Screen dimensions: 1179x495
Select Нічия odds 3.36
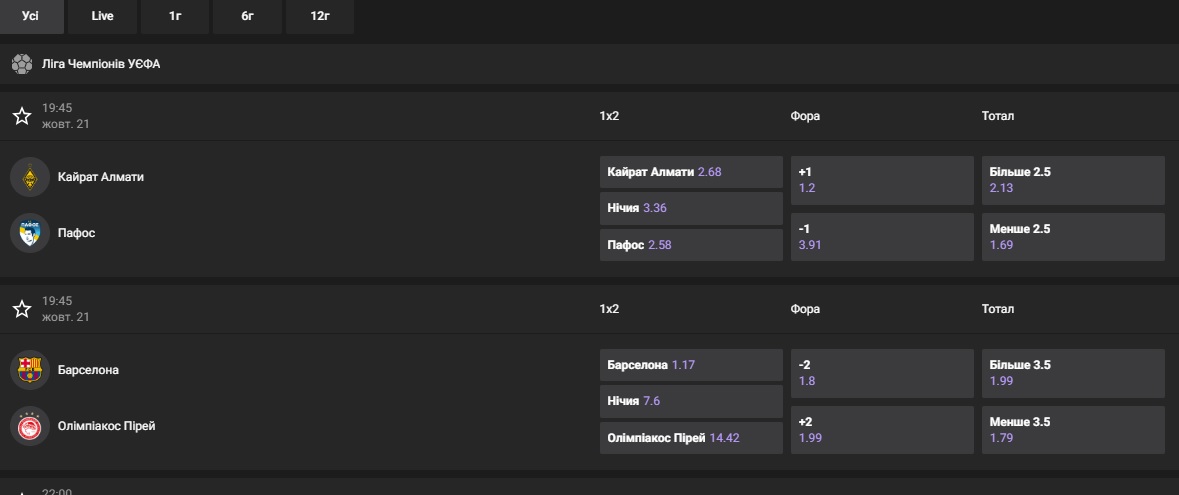click(690, 208)
